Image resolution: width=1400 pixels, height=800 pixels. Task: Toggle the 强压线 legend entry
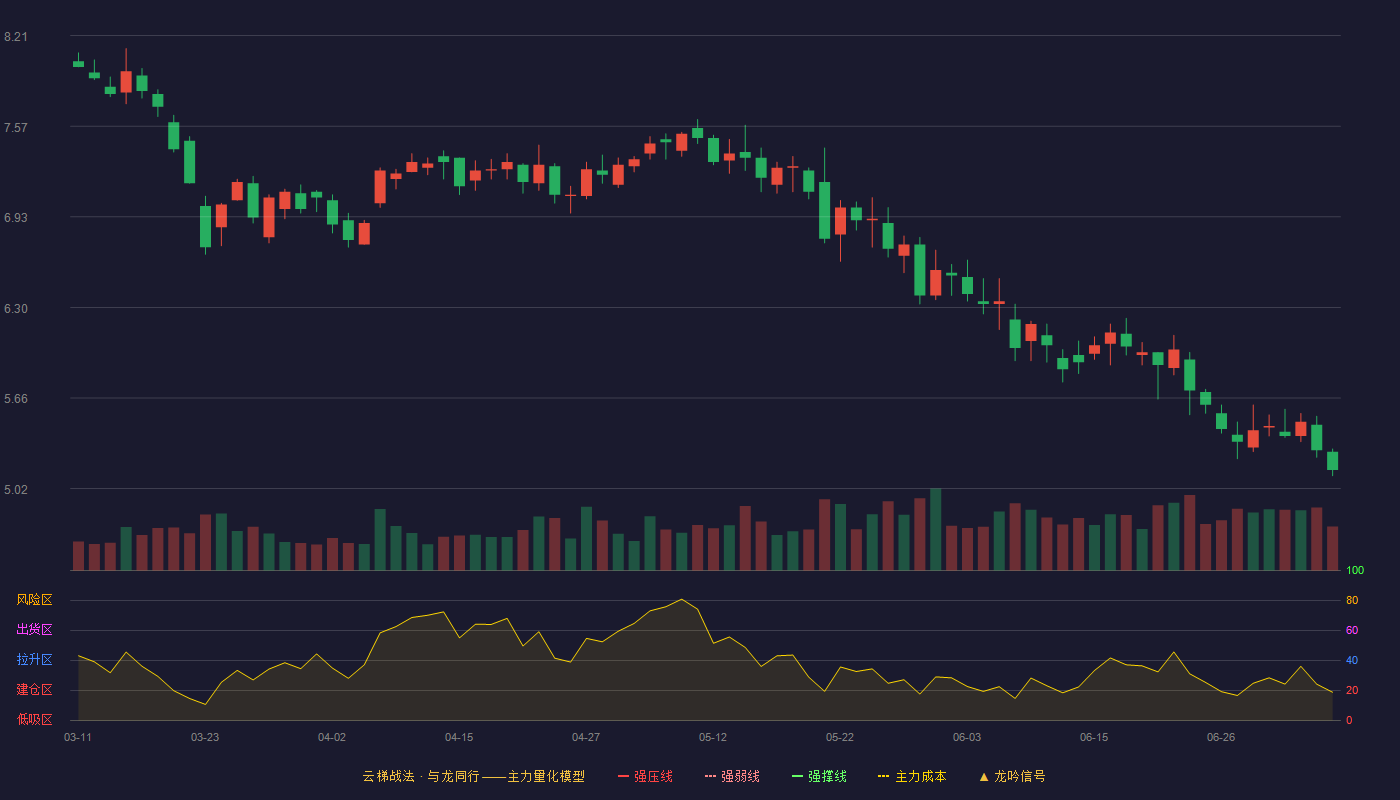(x=645, y=776)
